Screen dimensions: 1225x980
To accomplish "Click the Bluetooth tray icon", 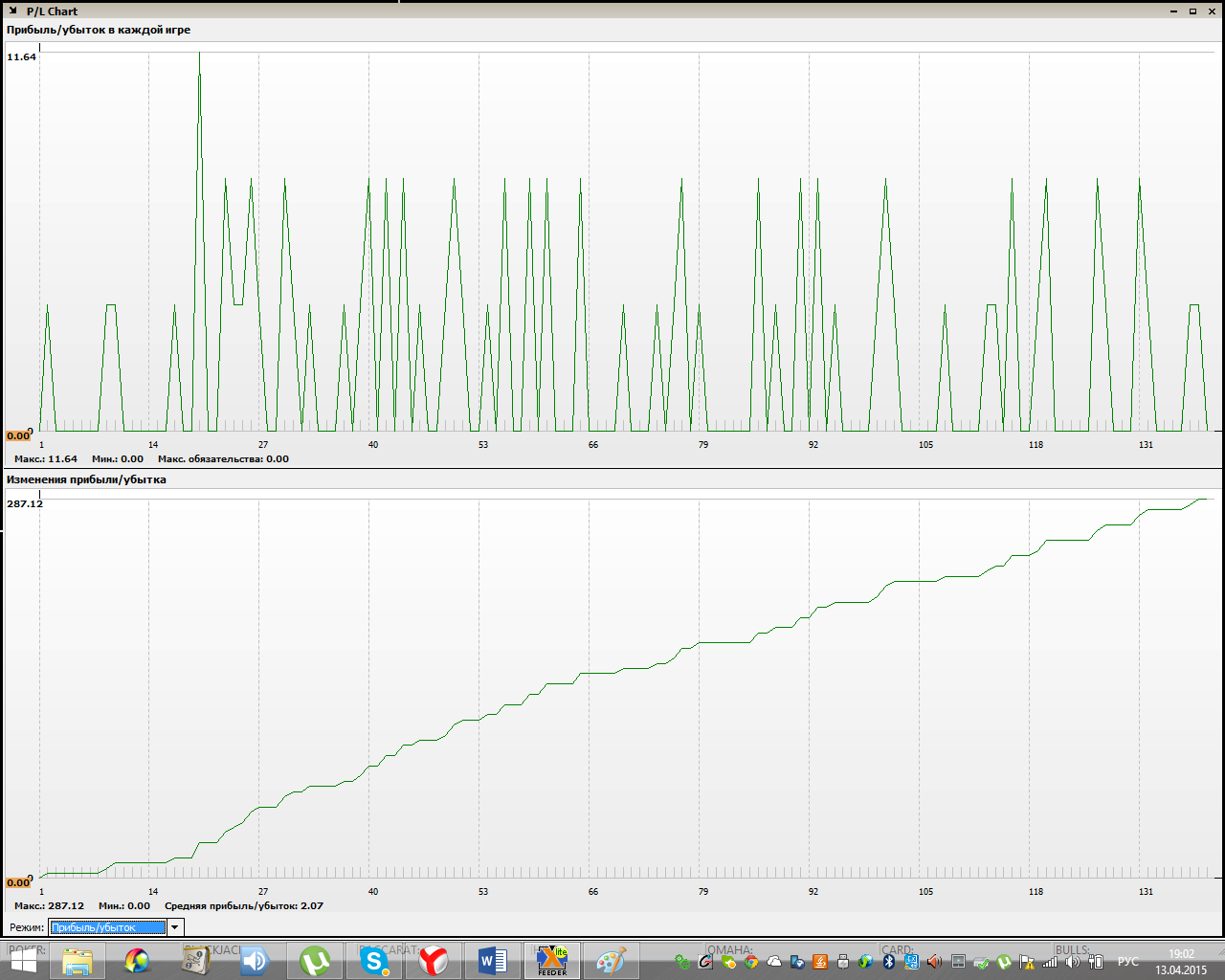I will coord(888,962).
